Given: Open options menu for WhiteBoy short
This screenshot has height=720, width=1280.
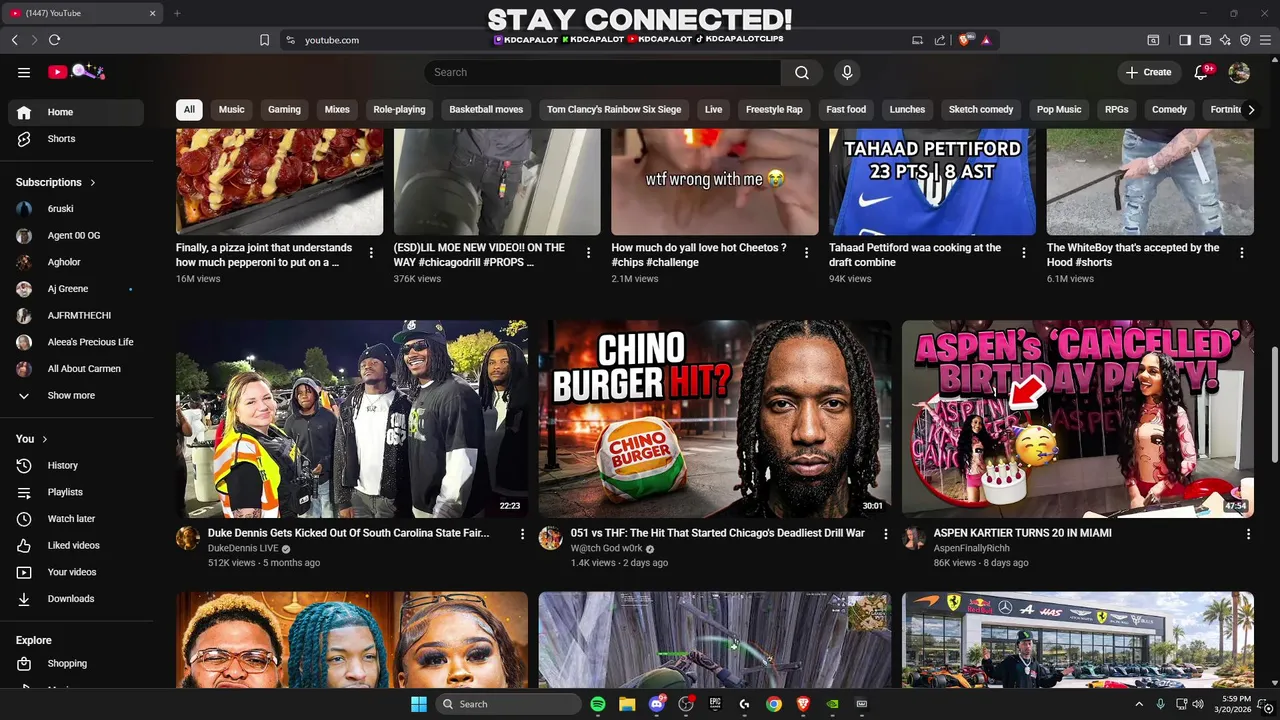Looking at the screenshot, I should 1242,253.
